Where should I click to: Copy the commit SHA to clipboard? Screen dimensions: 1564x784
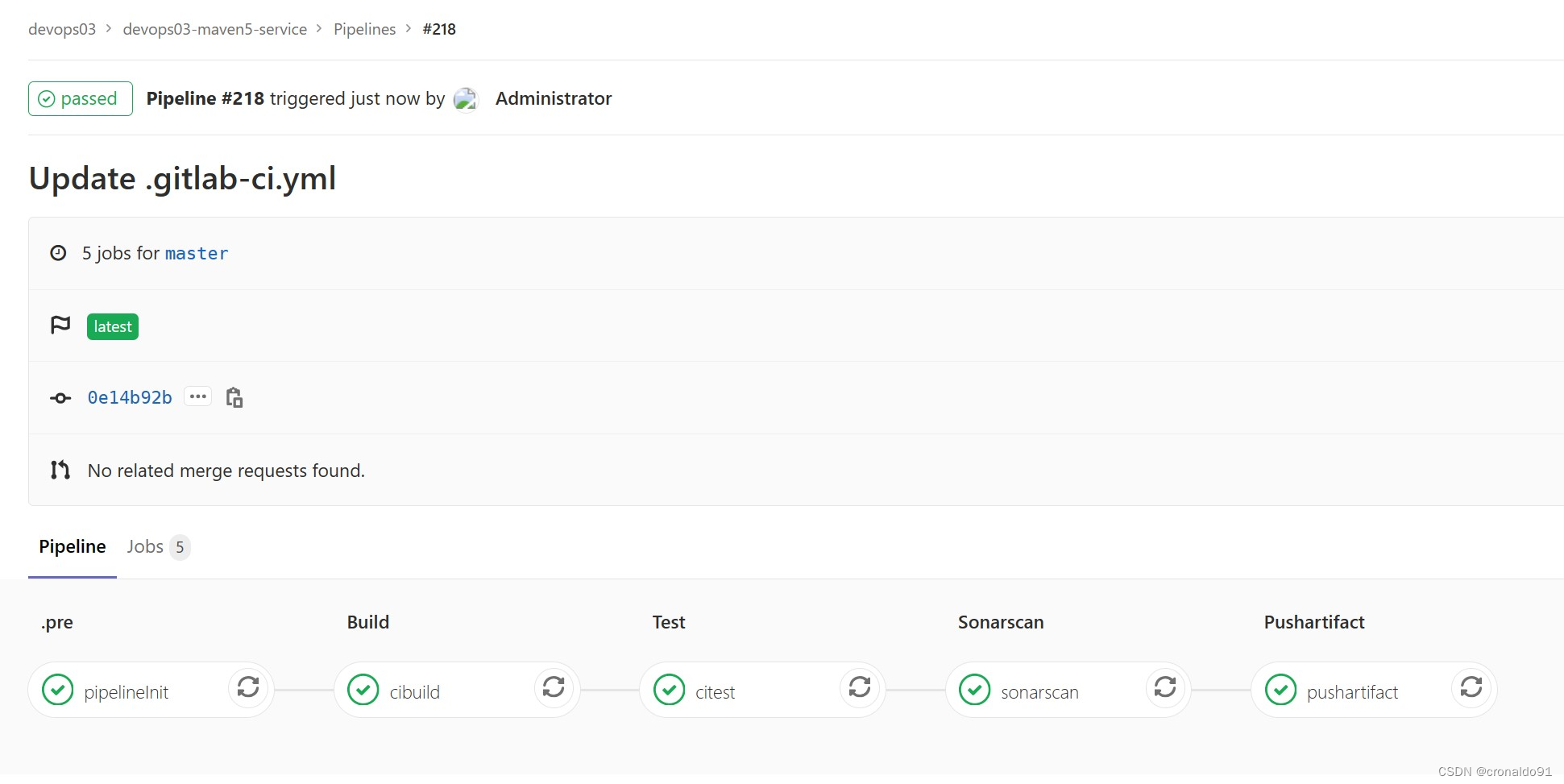234,397
